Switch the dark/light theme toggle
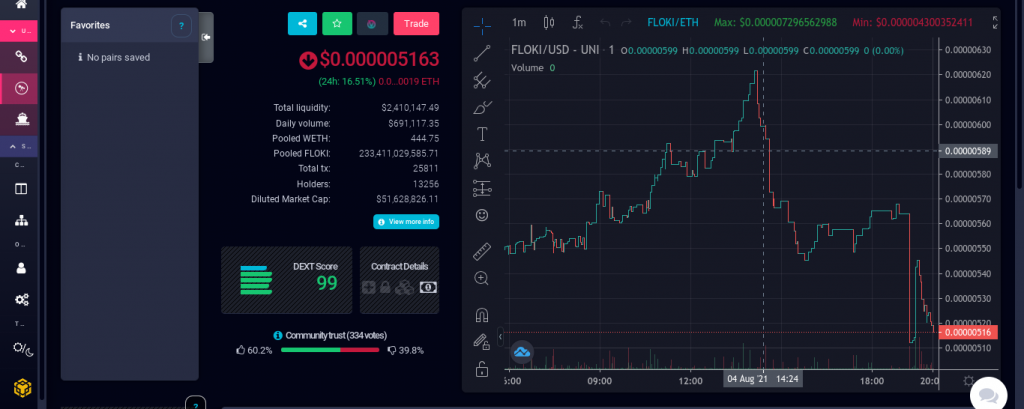Viewport: 1024px width, 409px height. pyautogui.click(x=21, y=348)
